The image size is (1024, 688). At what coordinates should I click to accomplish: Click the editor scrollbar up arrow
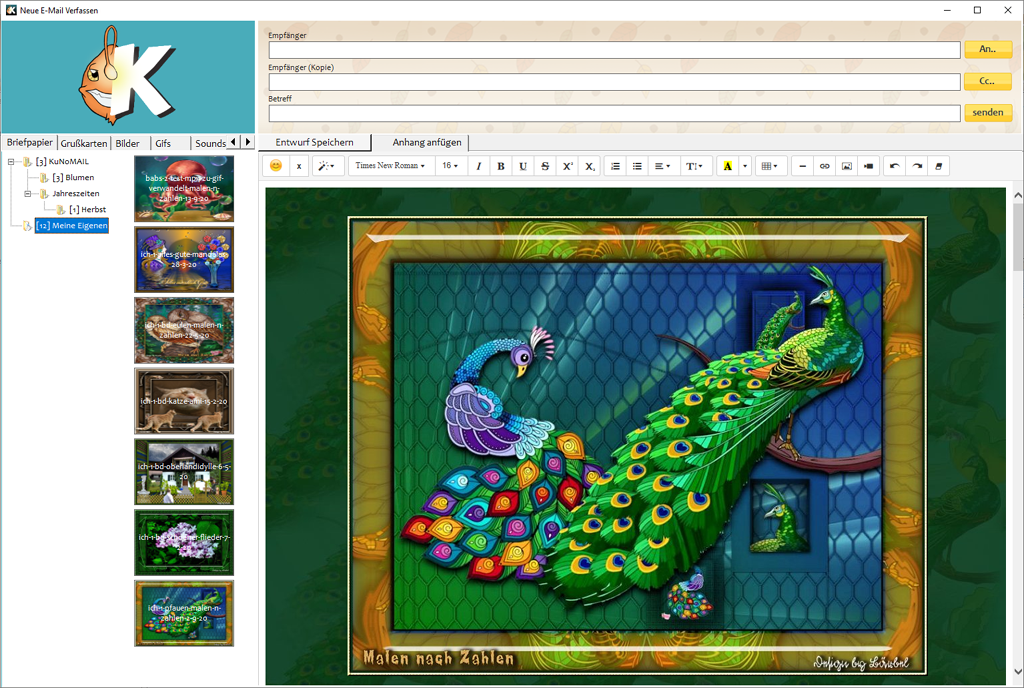click(x=1017, y=195)
